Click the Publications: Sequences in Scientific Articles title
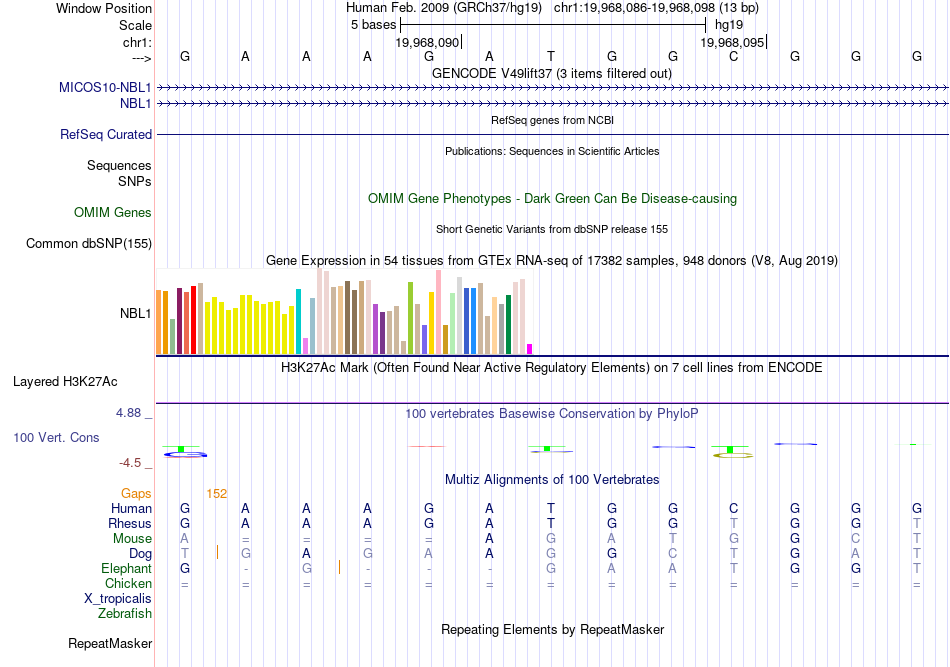950x667 pixels. point(552,151)
